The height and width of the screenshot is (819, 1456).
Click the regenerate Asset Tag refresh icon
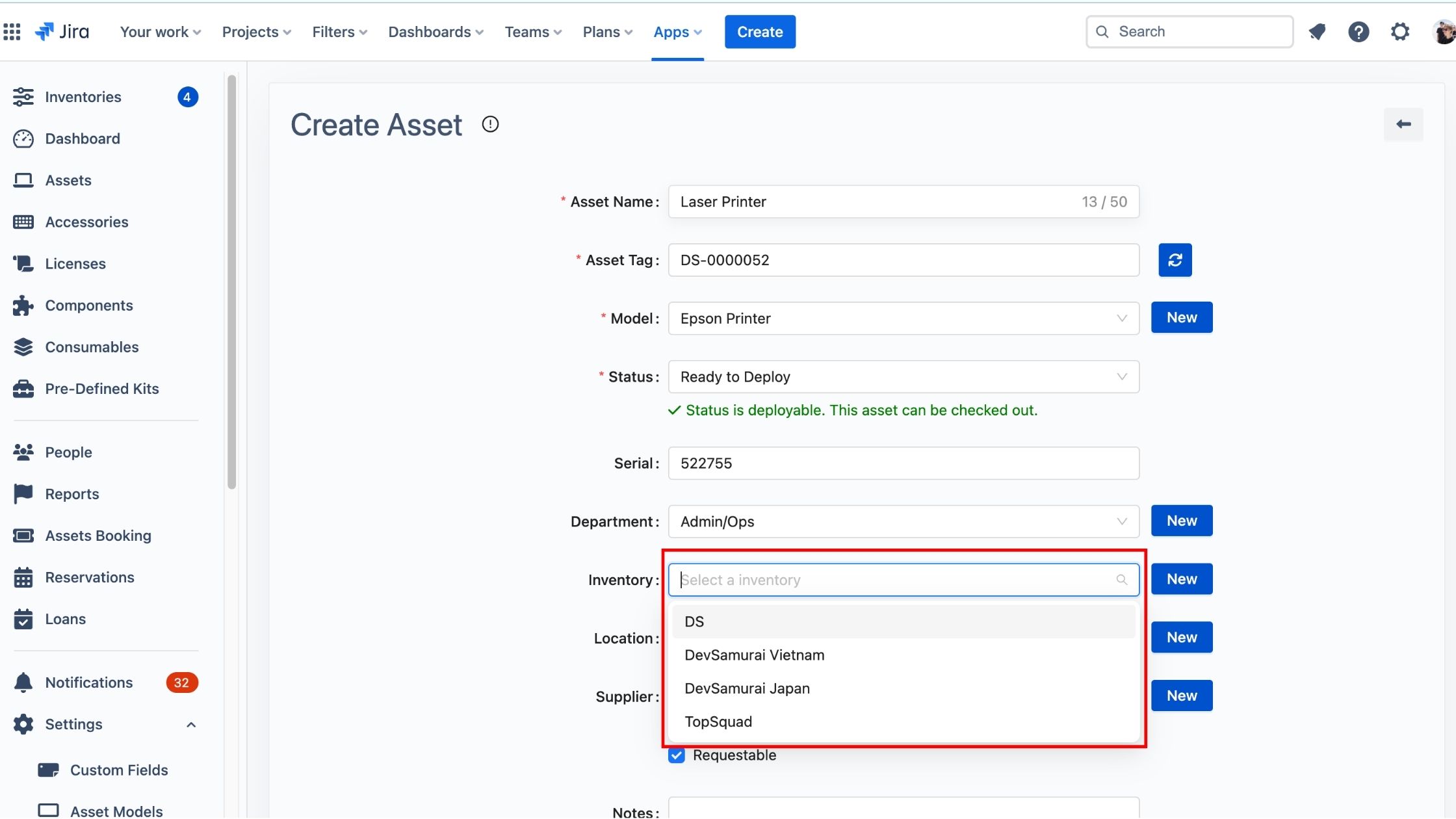1175,260
